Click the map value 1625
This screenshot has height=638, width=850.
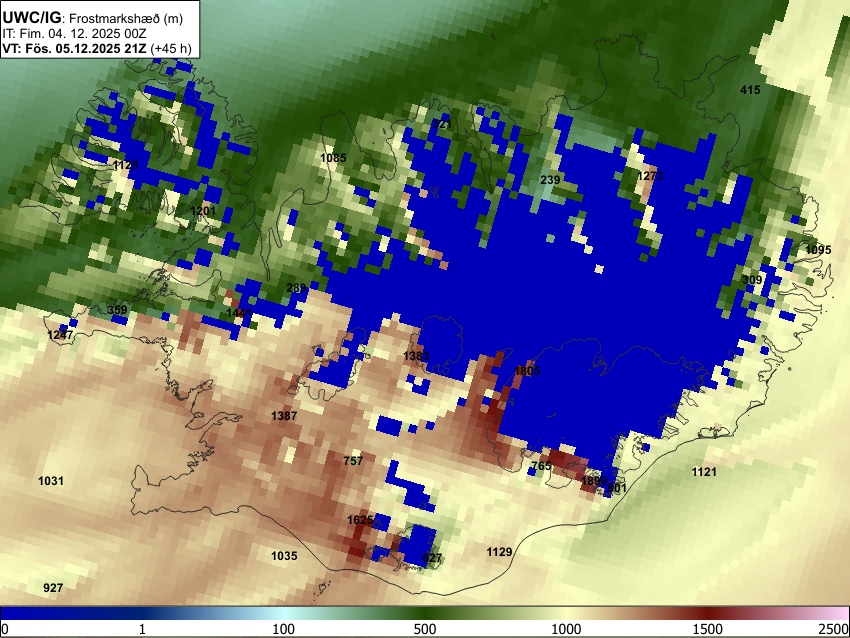[360, 520]
